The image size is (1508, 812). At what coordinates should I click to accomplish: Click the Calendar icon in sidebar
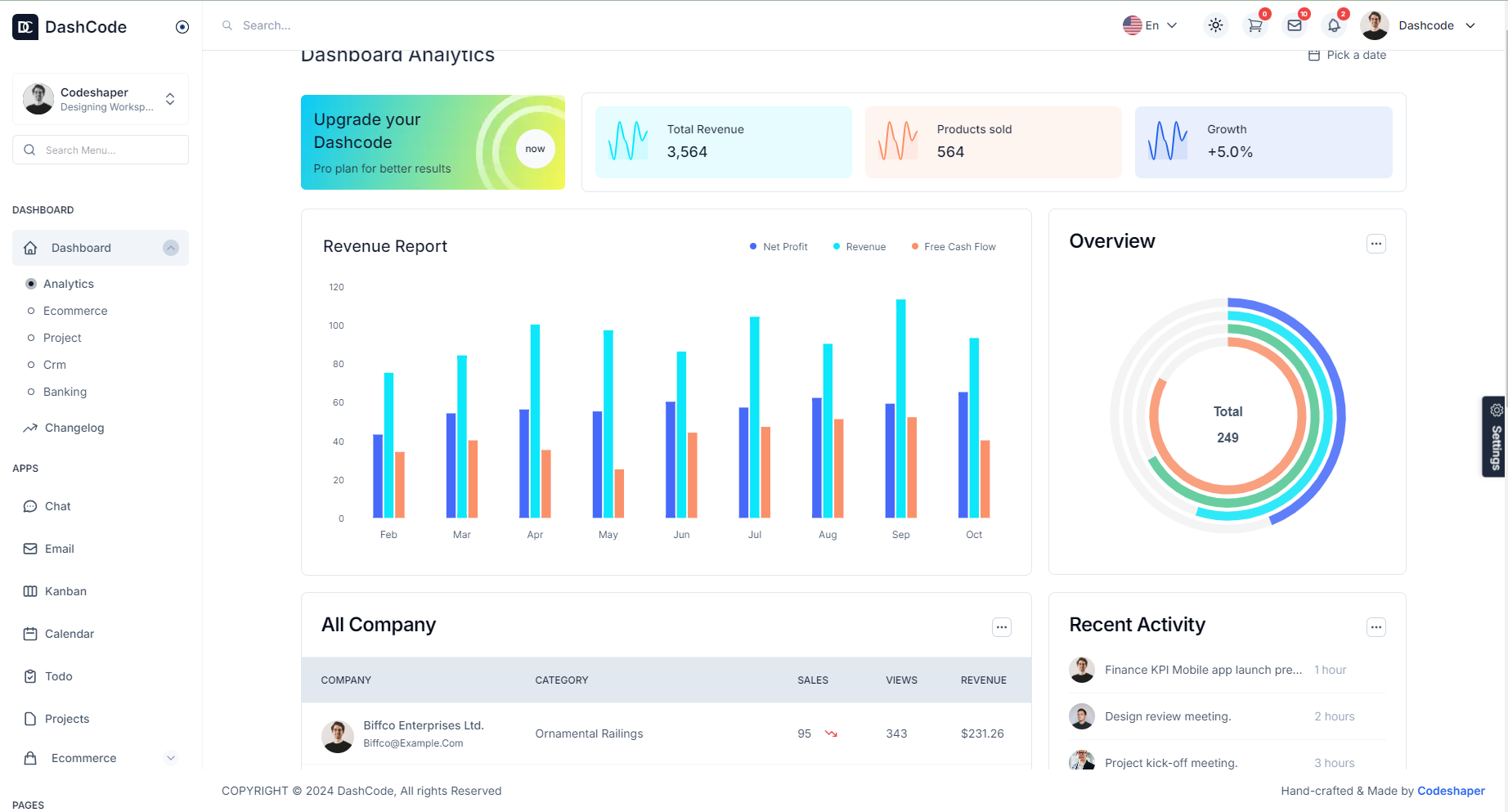30,634
